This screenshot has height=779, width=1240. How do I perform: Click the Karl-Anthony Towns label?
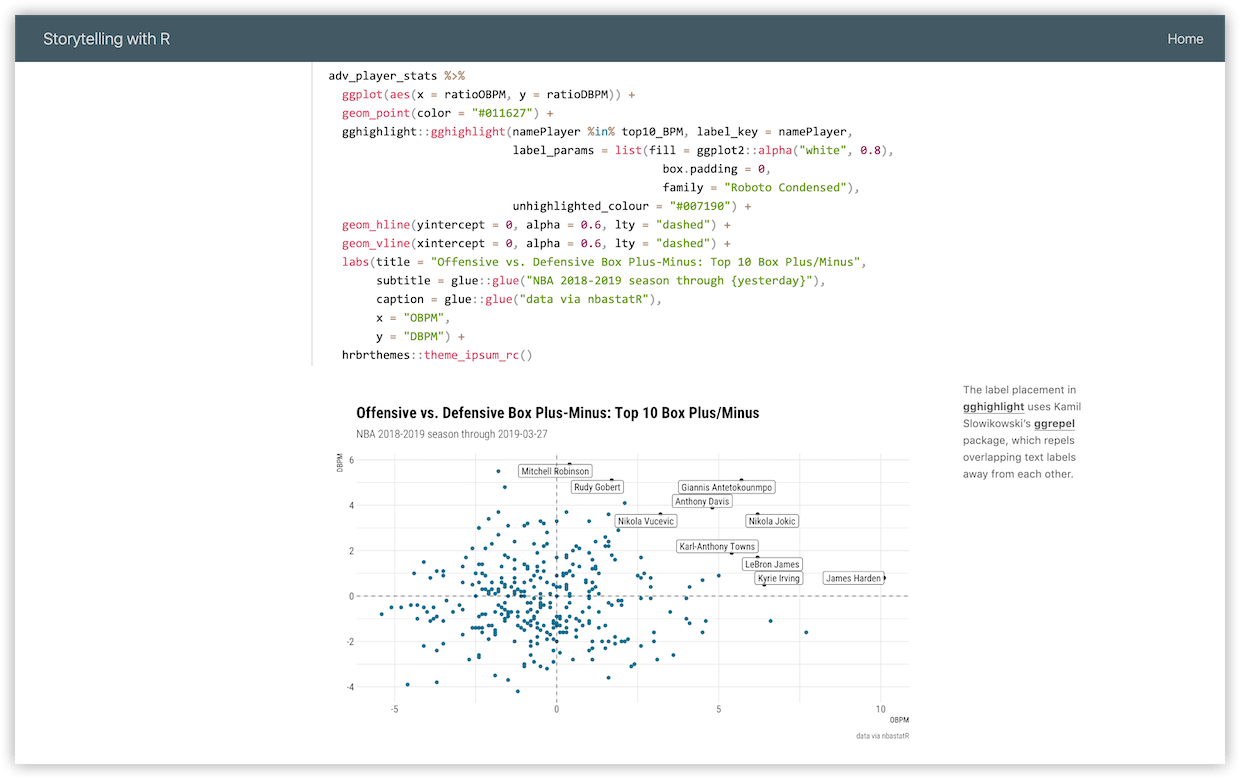(x=716, y=546)
